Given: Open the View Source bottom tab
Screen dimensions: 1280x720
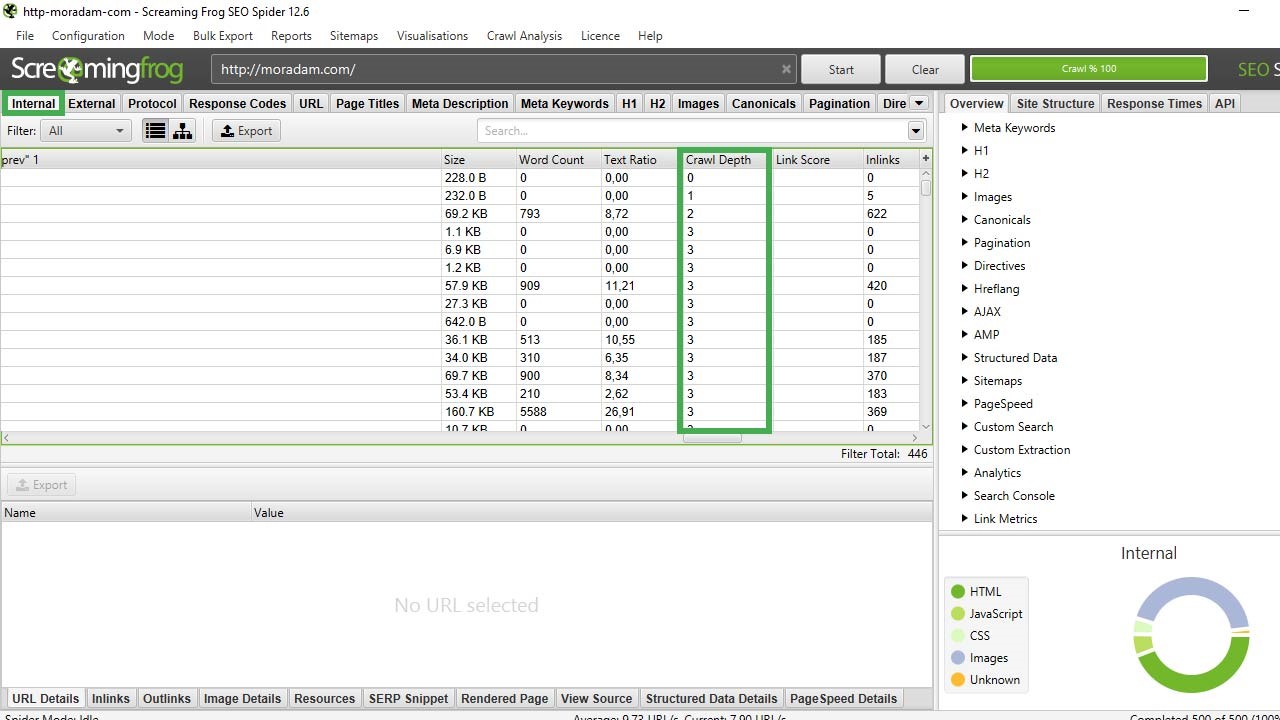Looking at the screenshot, I should [596, 698].
